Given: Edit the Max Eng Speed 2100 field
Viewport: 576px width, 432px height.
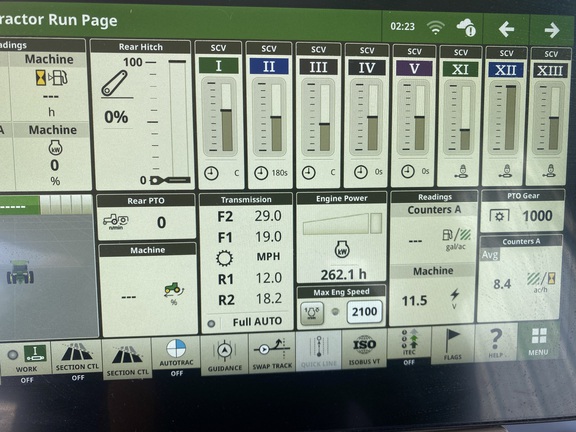Looking at the screenshot, I should pos(364,312).
